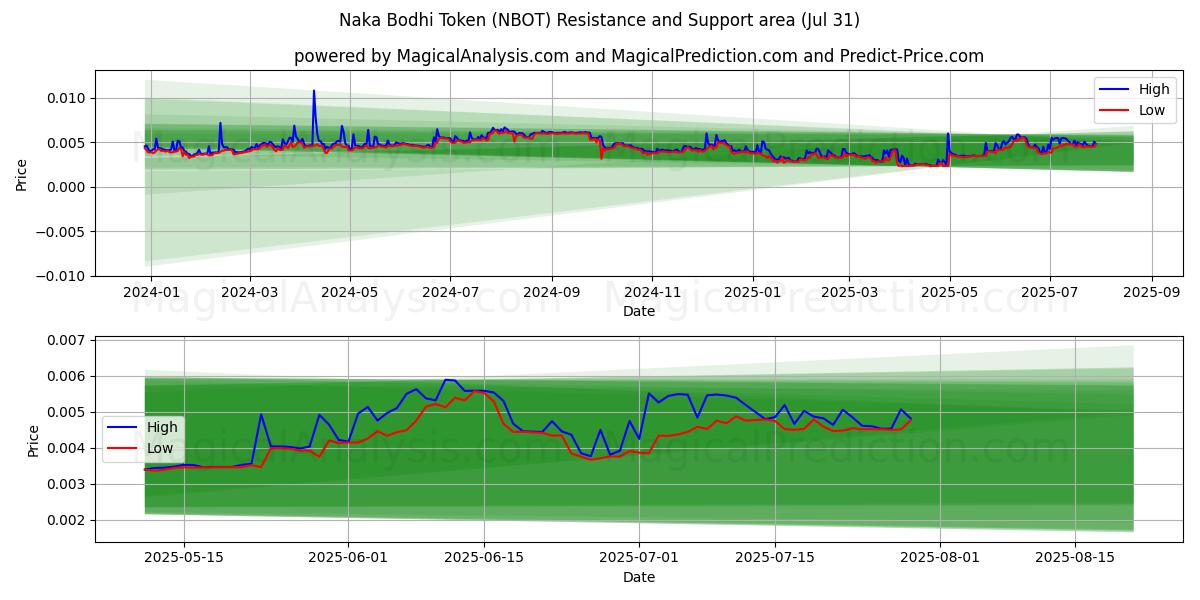1200x600 pixels.
Task: Click the 2024-03 x-axis label
Action: pyautogui.click(x=249, y=293)
